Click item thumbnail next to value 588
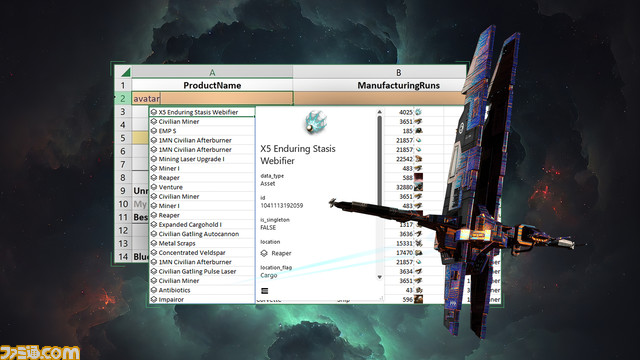The width and height of the screenshot is (640, 360). [418, 178]
